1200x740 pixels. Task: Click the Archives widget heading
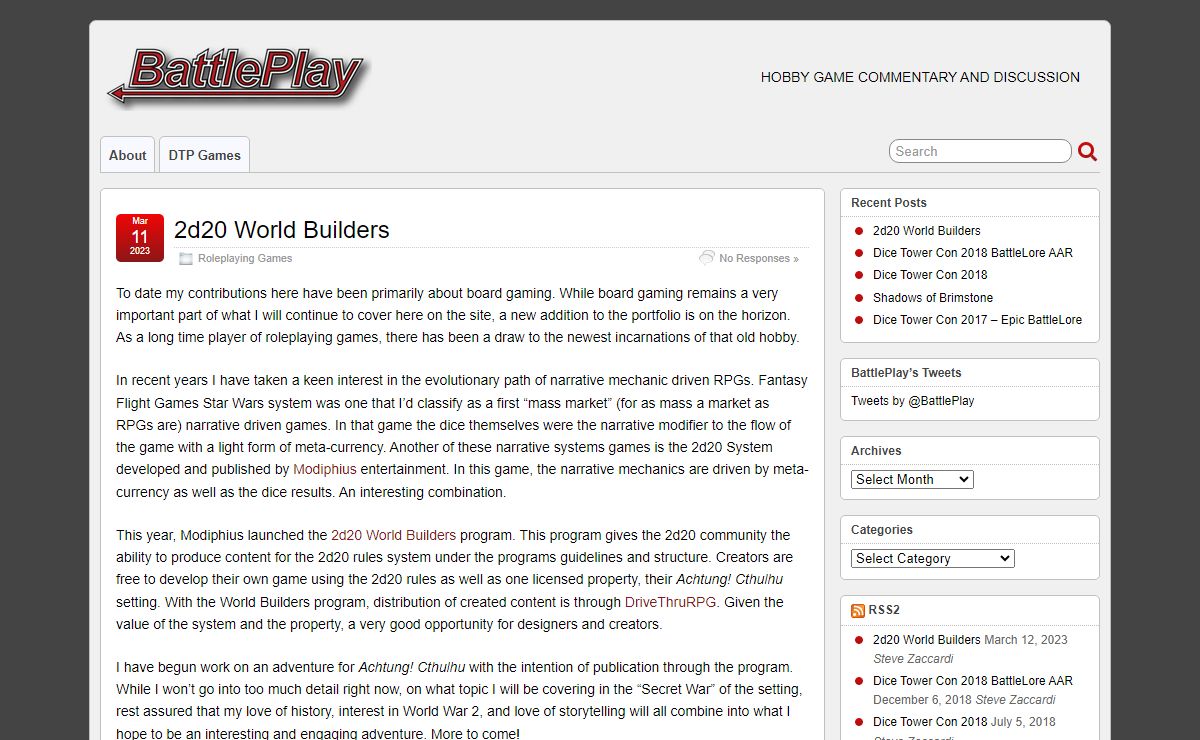[876, 450]
